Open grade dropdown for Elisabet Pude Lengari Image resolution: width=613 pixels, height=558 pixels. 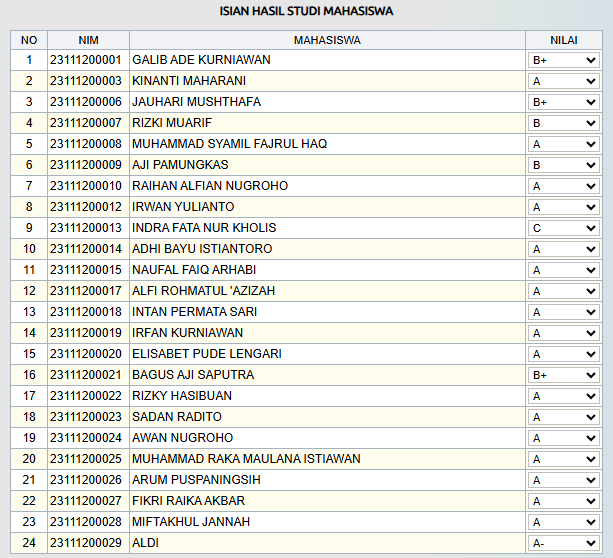pos(563,354)
